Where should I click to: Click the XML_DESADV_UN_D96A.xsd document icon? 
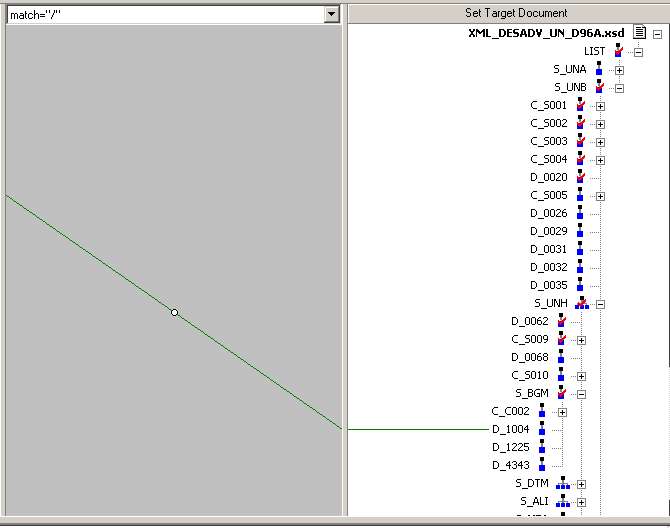[x=640, y=33]
